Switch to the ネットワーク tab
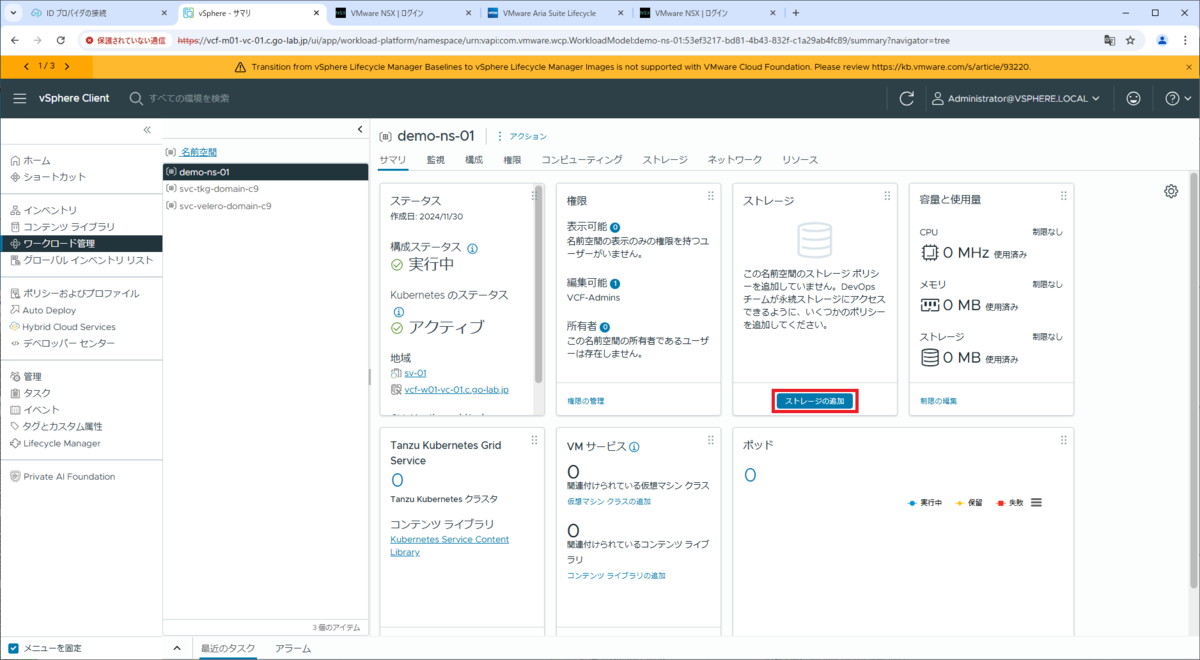 coord(735,160)
